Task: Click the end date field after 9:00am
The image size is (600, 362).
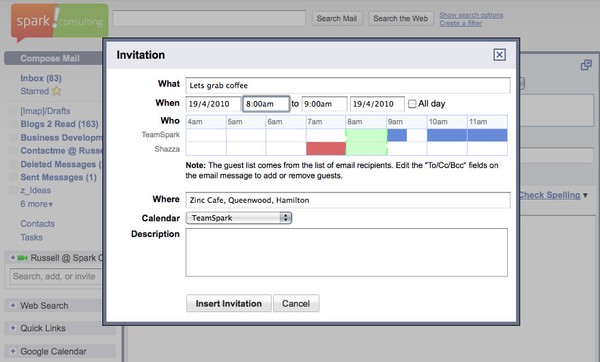Action: [377, 104]
